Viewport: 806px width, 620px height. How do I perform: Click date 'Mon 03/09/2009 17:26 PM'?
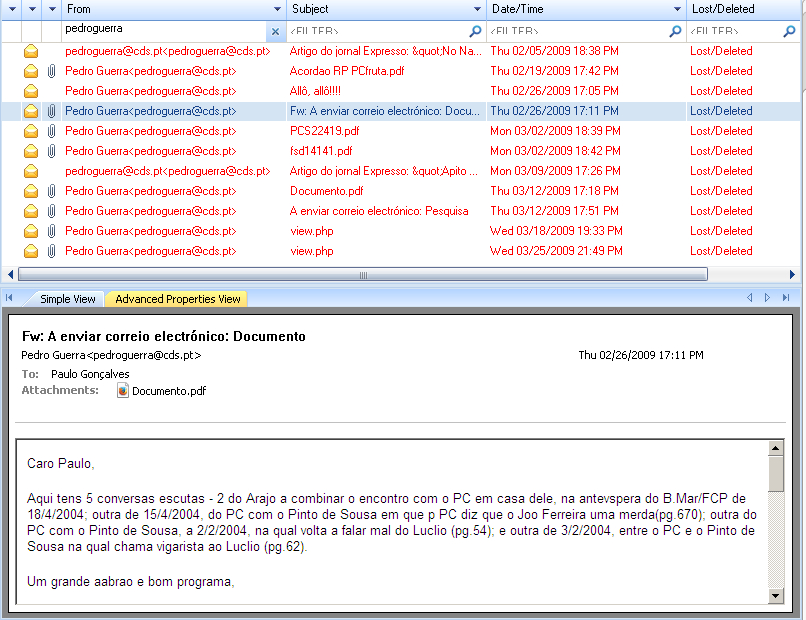[x=556, y=171]
